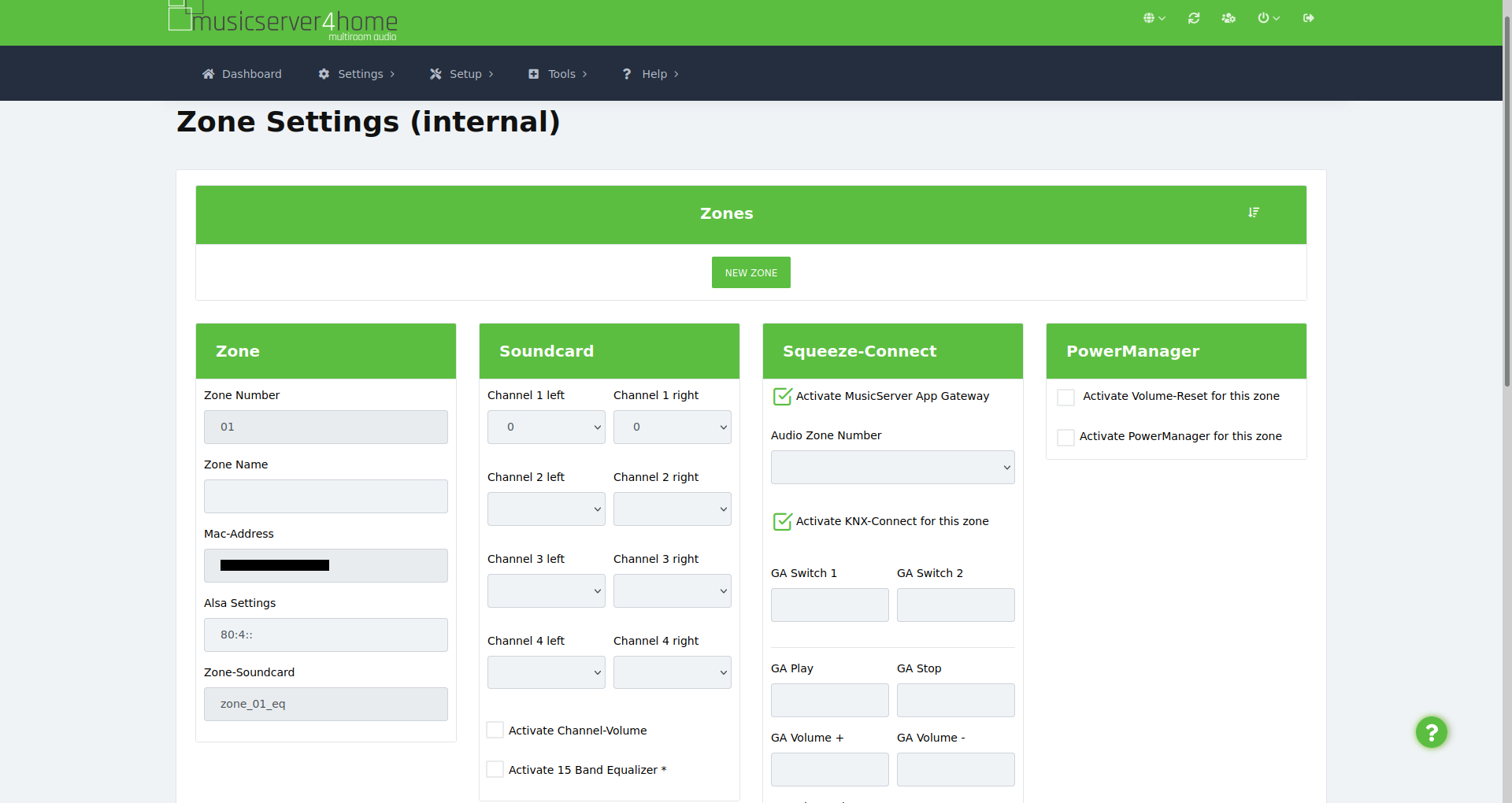
Task: Expand the Channel 1 left dropdown
Action: click(x=546, y=427)
